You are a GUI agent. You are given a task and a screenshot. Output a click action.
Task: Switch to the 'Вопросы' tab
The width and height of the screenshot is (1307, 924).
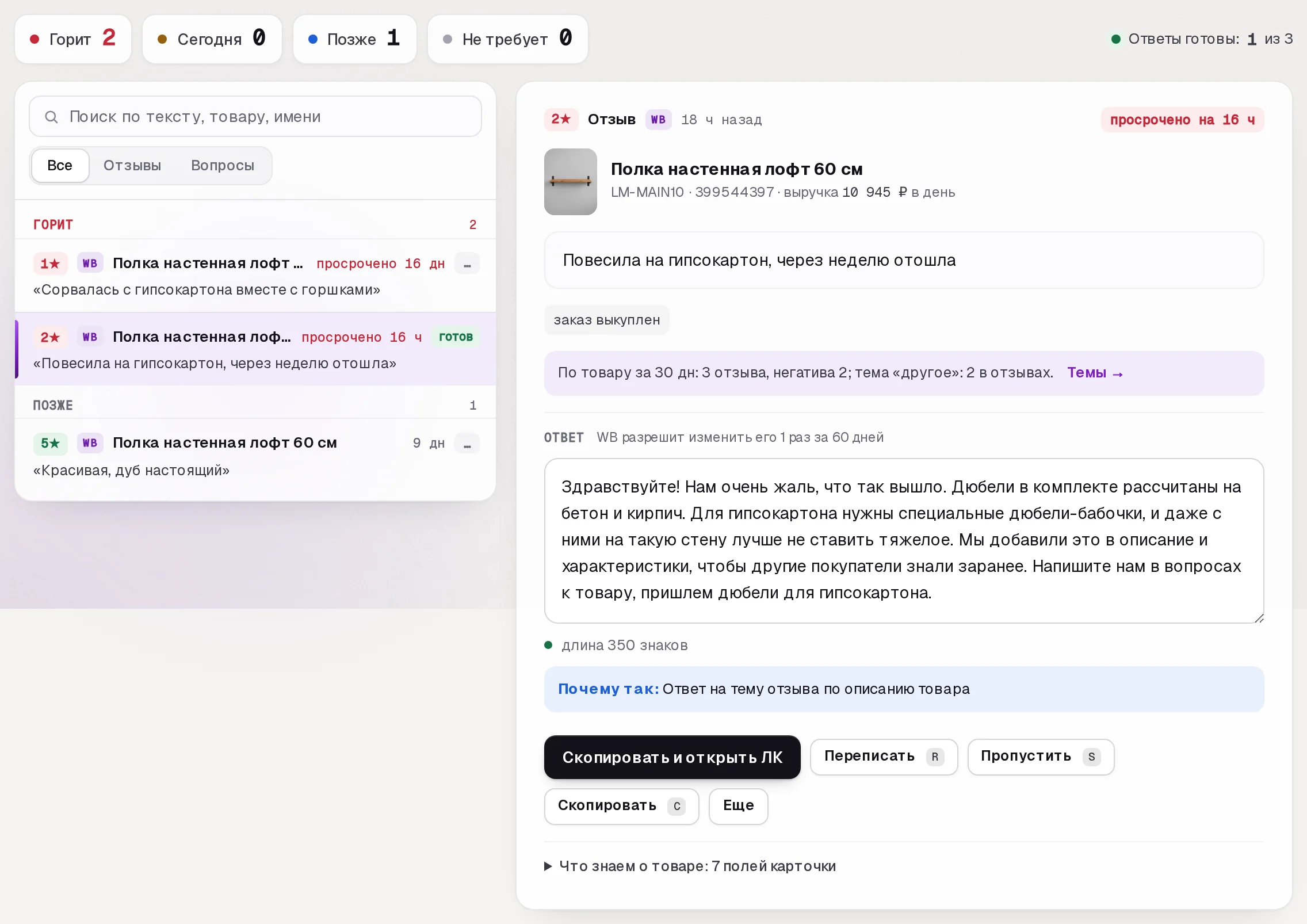click(223, 166)
